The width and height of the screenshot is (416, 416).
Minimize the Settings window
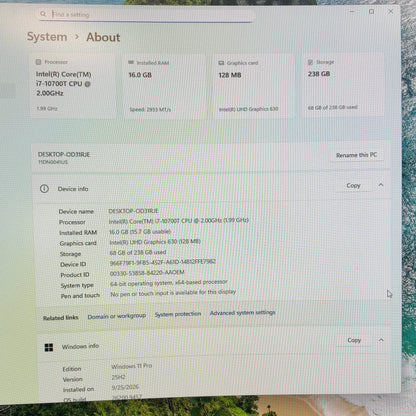pyautogui.click(x=352, y=11)
